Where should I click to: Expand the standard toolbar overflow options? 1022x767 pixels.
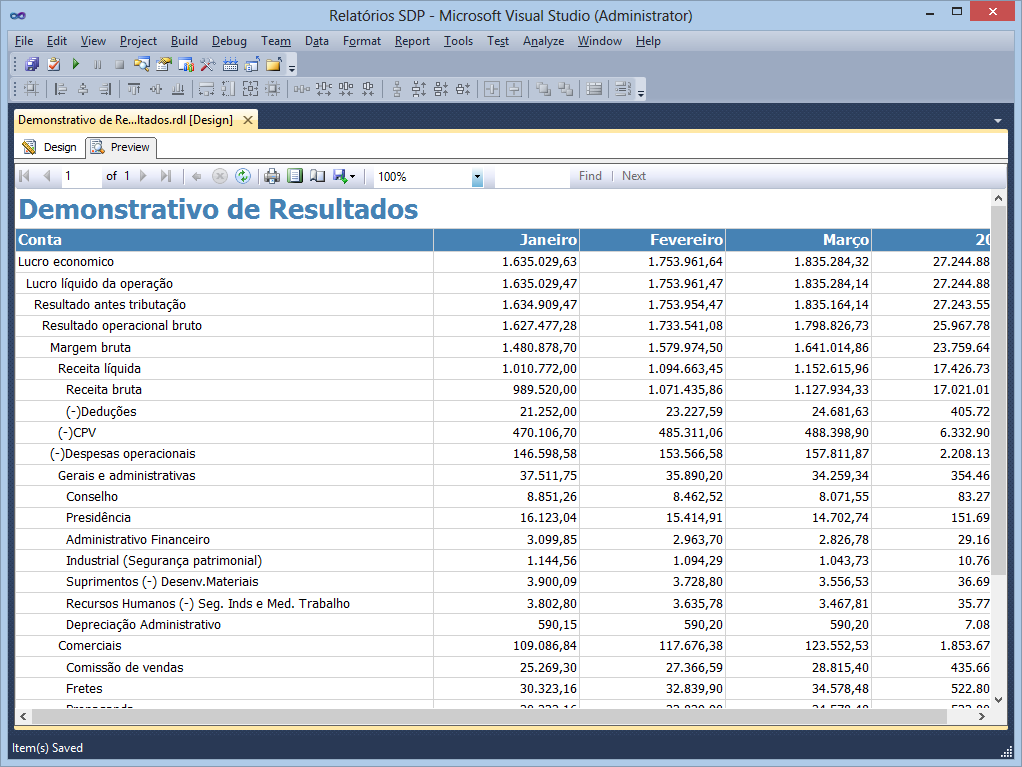(x=292, y=66)
